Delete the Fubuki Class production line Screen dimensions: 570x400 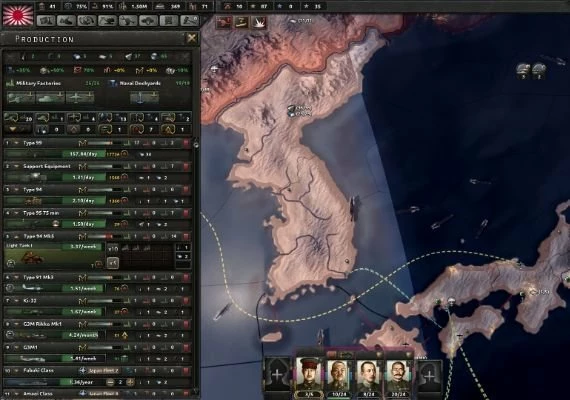[186, 371]
